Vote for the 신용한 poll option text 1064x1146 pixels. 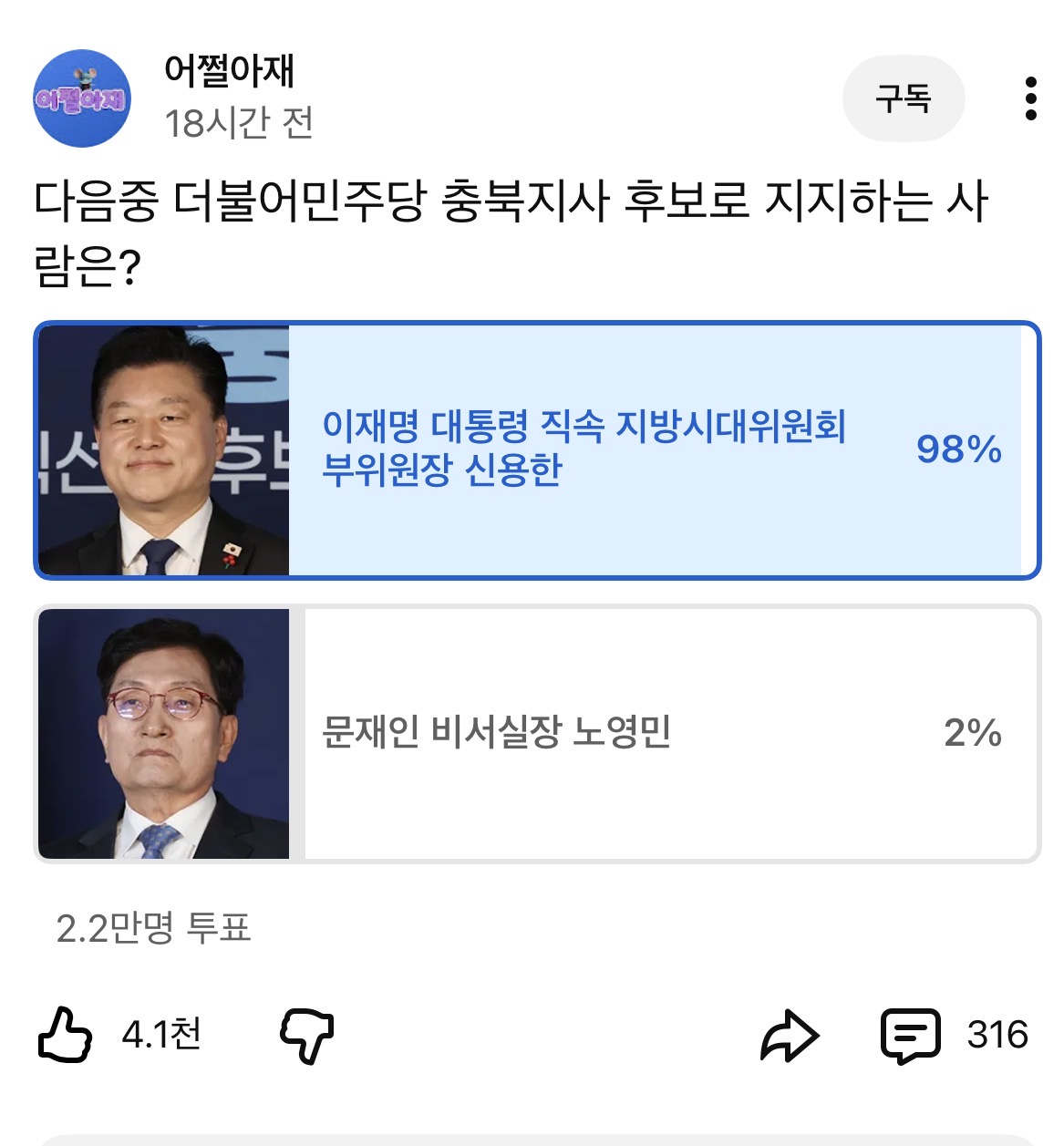(584, 448)
